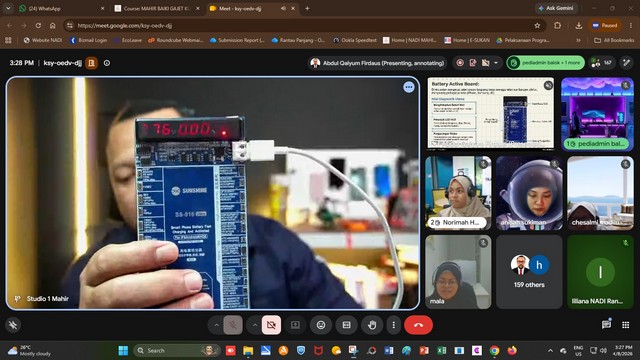Open Home | E-SUKAN bookmark

click(467, 40)
